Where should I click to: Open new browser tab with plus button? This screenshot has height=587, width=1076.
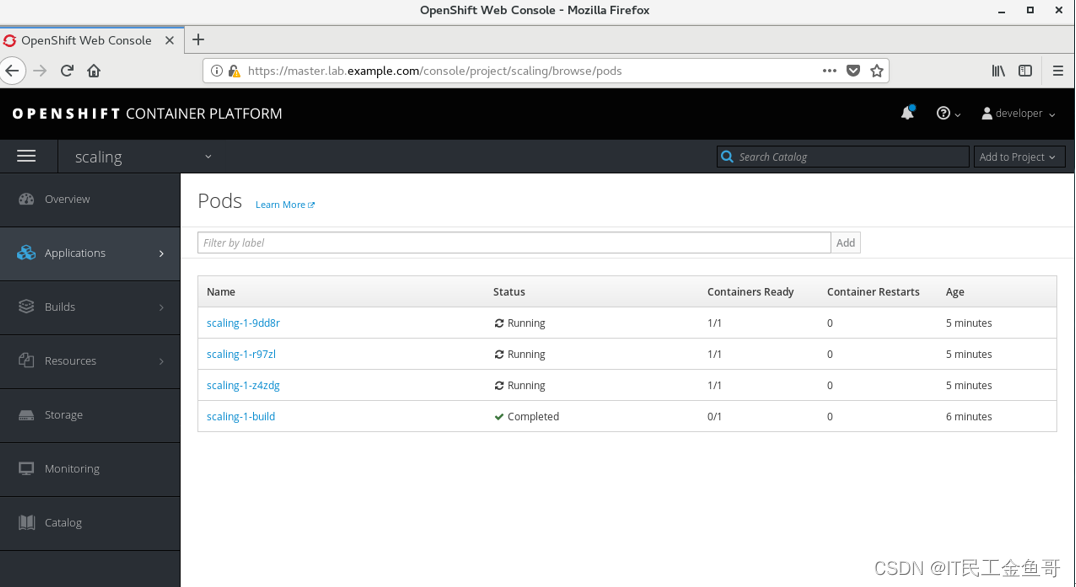pos(198,40)
